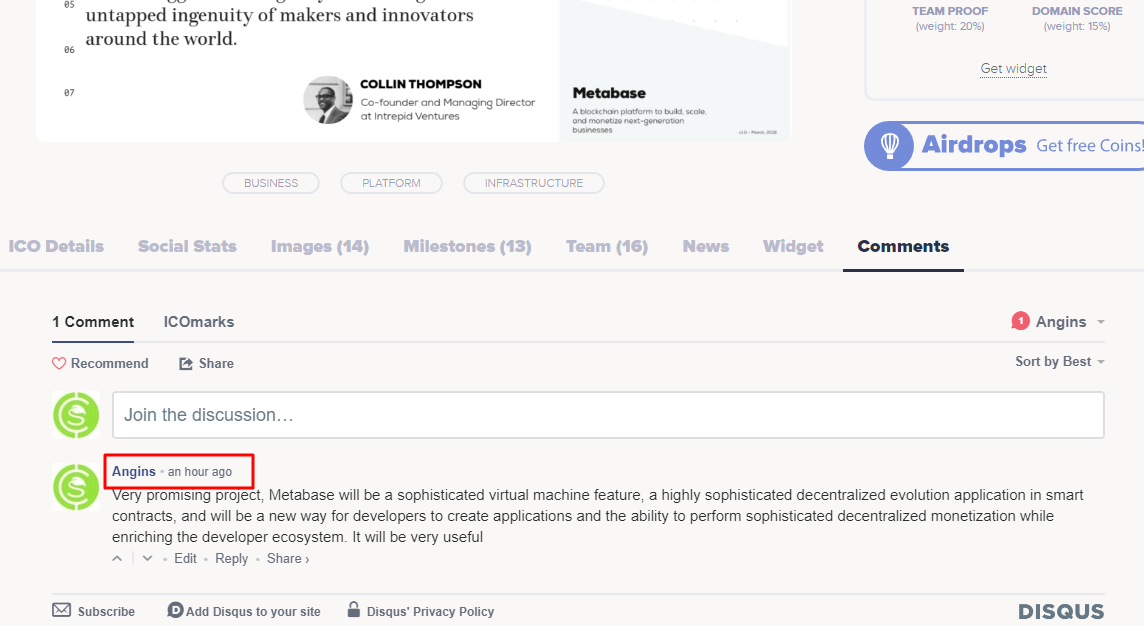This screenshot has width=1144, height=626.
Task: Click the Airdrops Get free Coins banner
Action: (1004, 146)
